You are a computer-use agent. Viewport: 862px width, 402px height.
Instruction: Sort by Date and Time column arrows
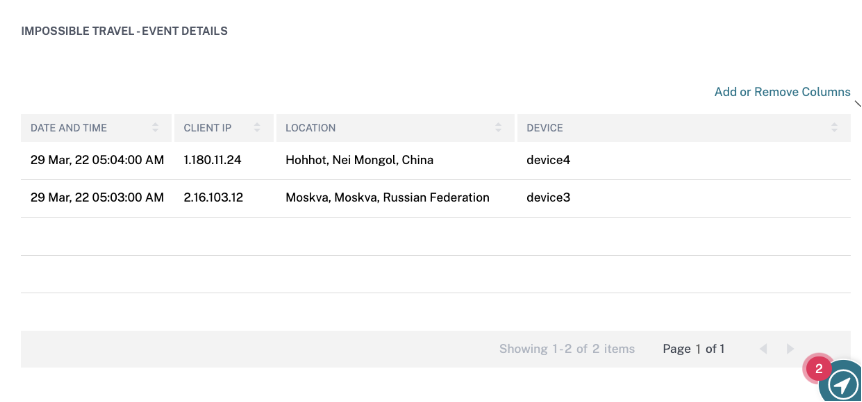click(x=155, y=128)
